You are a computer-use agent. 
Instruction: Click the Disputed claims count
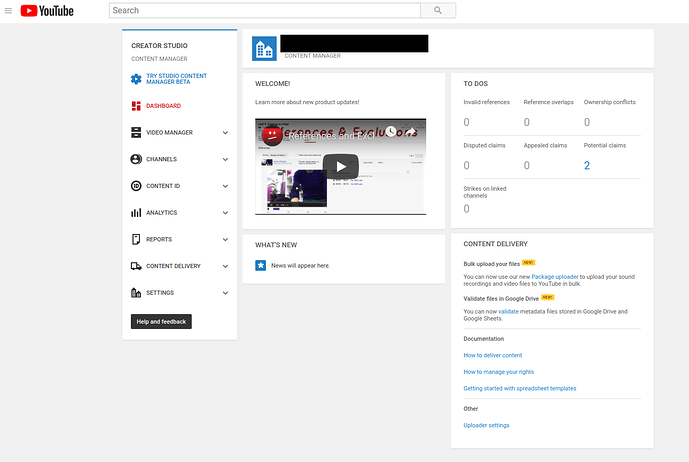pos(466,166)
